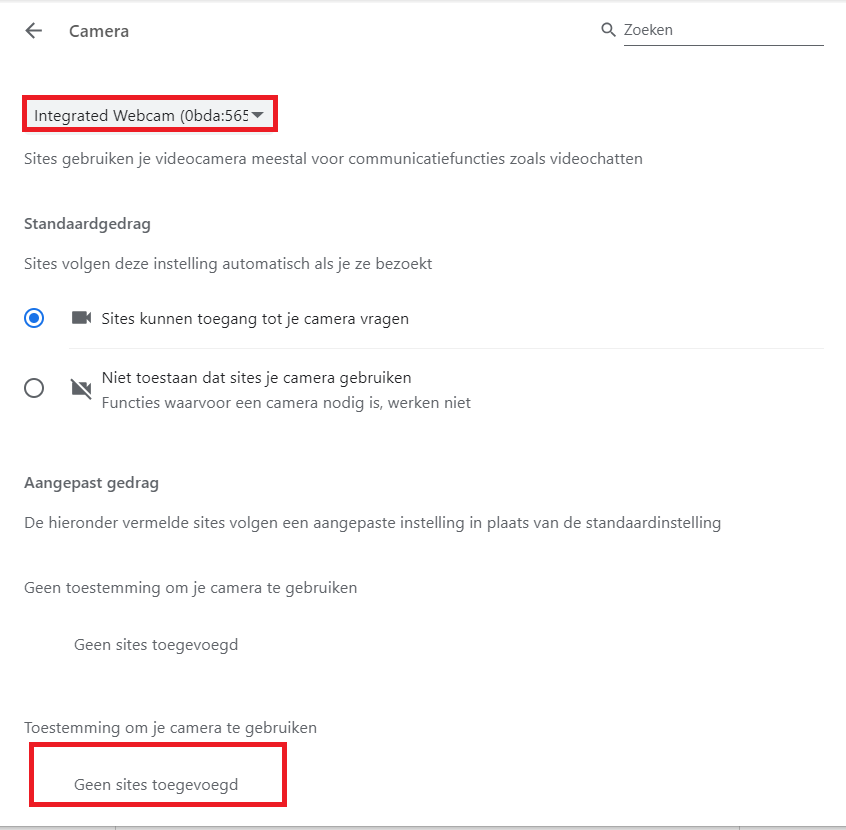
Task: Click the 'Camera' page title
Action: point(99,31)
